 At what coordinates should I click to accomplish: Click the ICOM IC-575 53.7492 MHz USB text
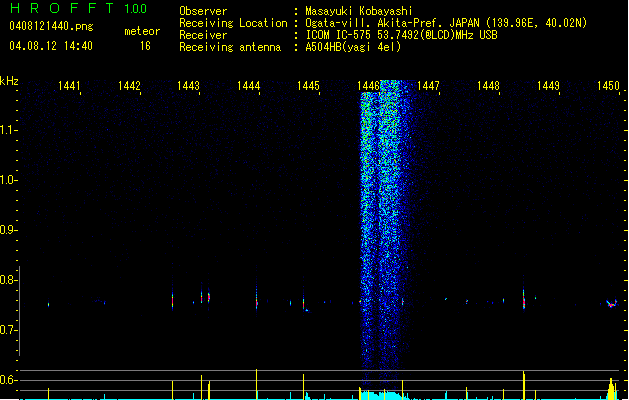tap(401, 35)
